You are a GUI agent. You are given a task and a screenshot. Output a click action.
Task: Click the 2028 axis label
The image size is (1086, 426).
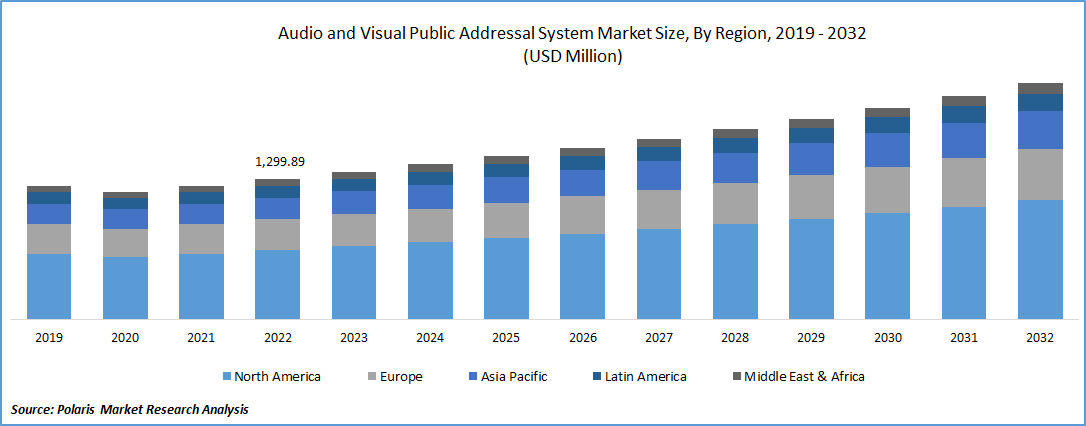[735, 338]
